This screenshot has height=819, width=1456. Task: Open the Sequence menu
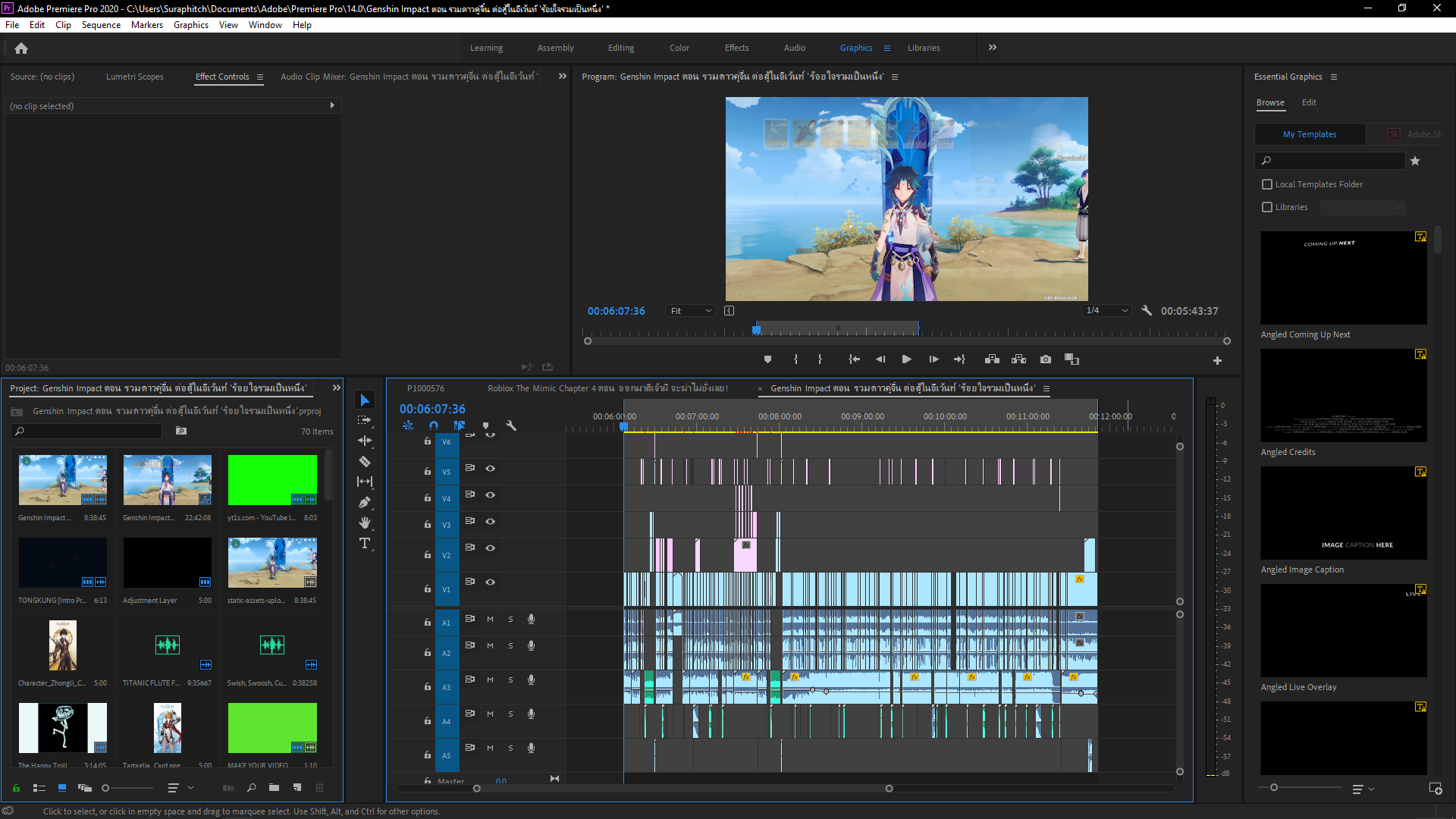tap(101, 25)
